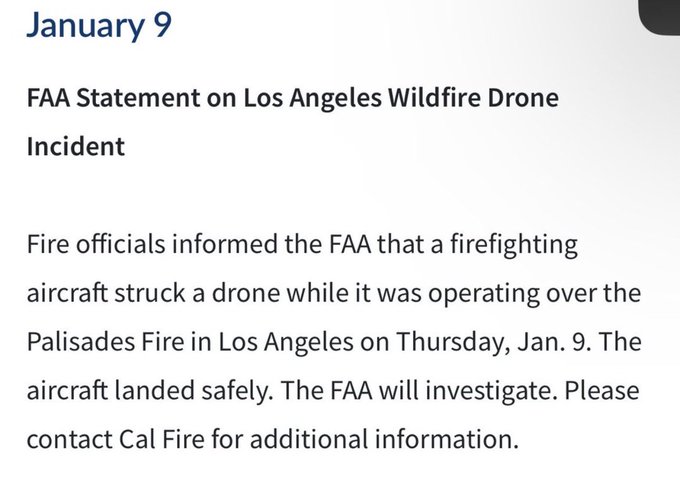Click the word "Please" ending the fourth line
Screen dimensions: 680x499
point(602,390)
